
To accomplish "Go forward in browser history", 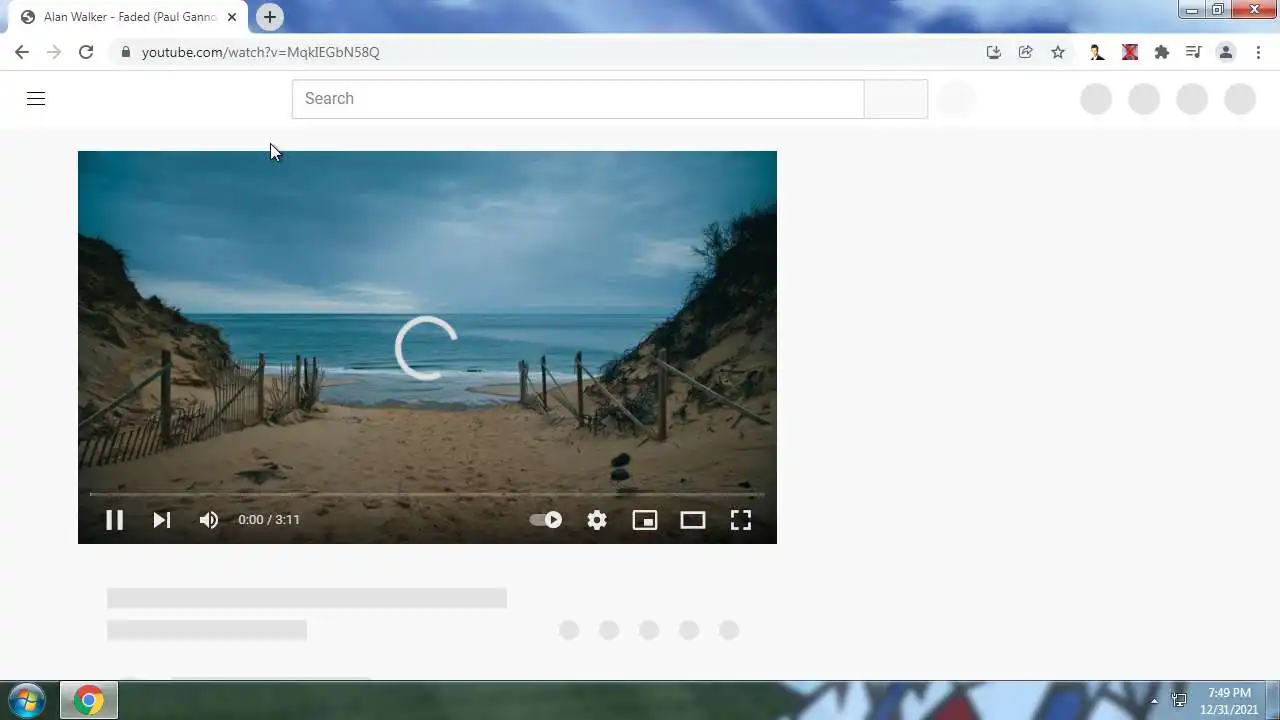I will pyautogui.click(x=54, y=52).
